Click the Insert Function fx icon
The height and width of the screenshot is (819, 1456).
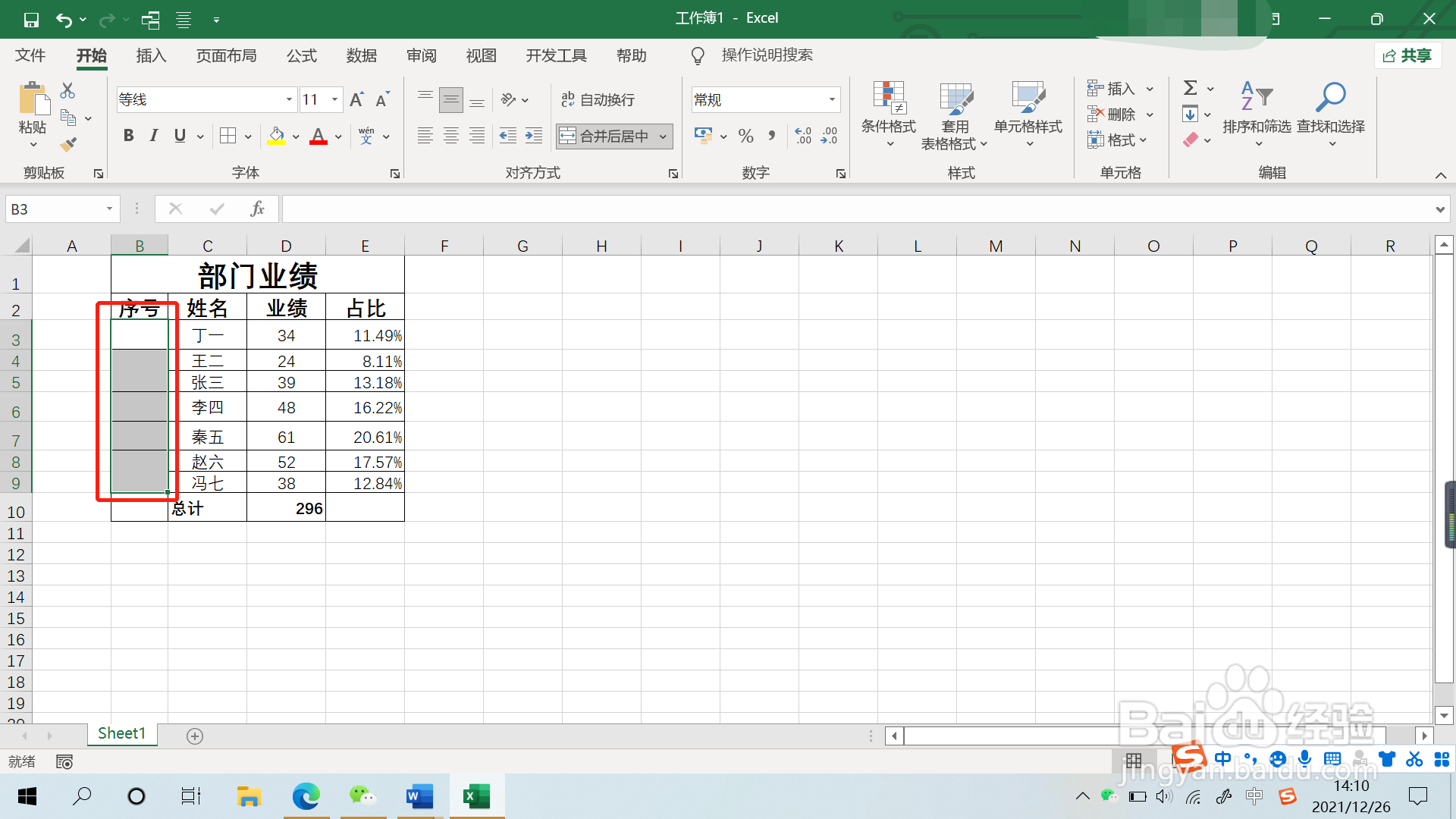[x=257, y=209]
